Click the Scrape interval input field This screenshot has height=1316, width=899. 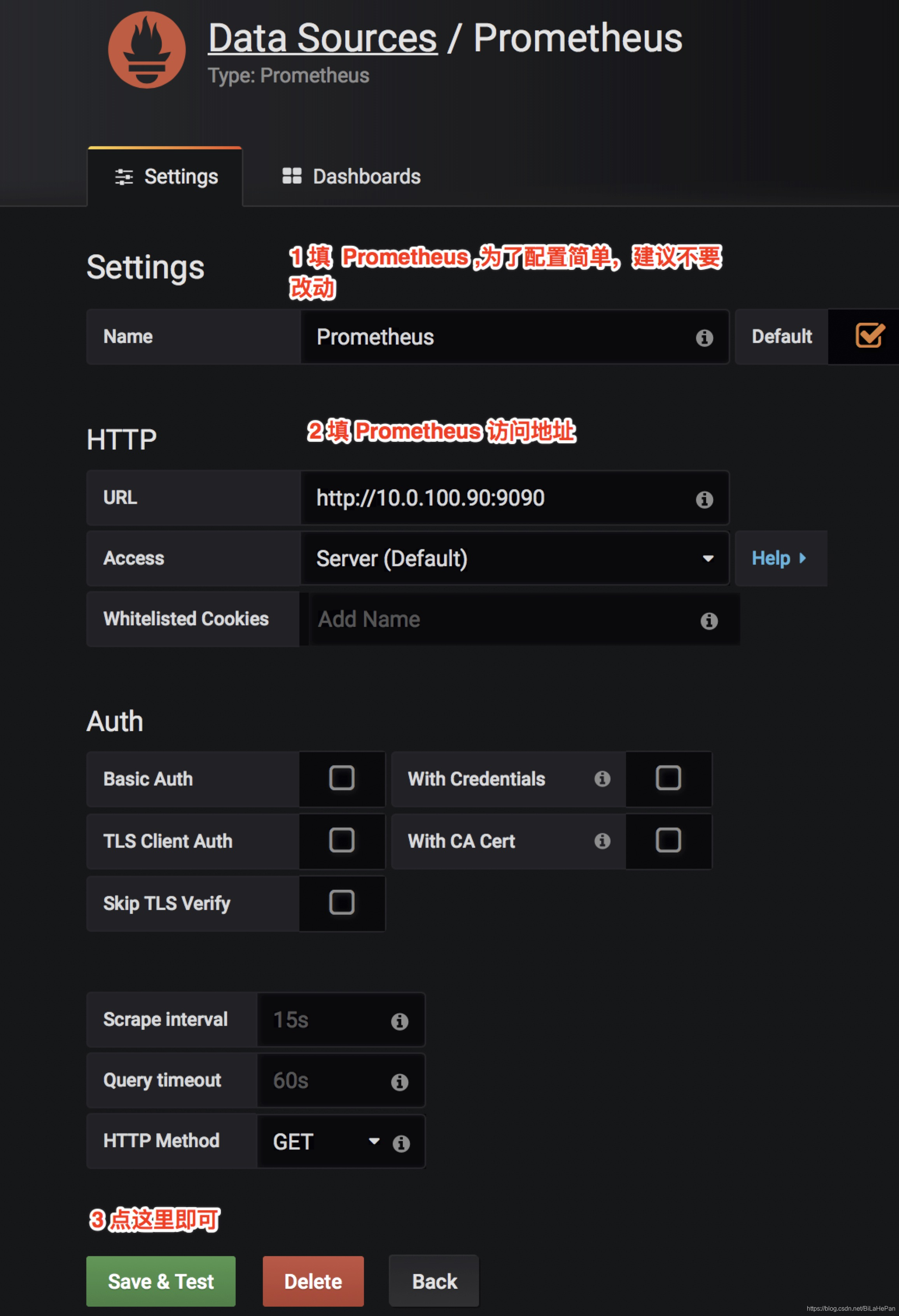coord(341,1020)
